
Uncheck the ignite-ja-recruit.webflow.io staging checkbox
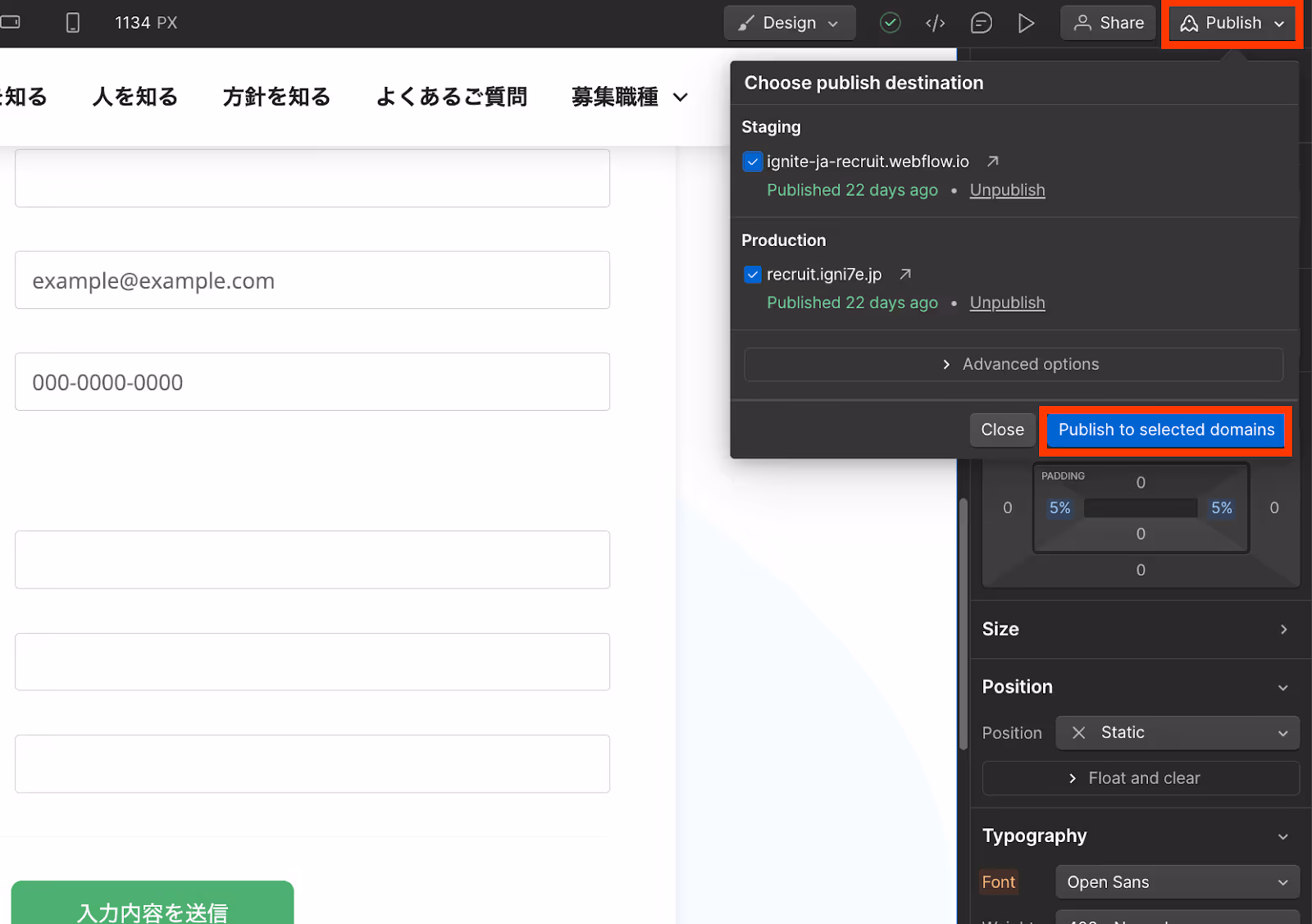point(752,162)
